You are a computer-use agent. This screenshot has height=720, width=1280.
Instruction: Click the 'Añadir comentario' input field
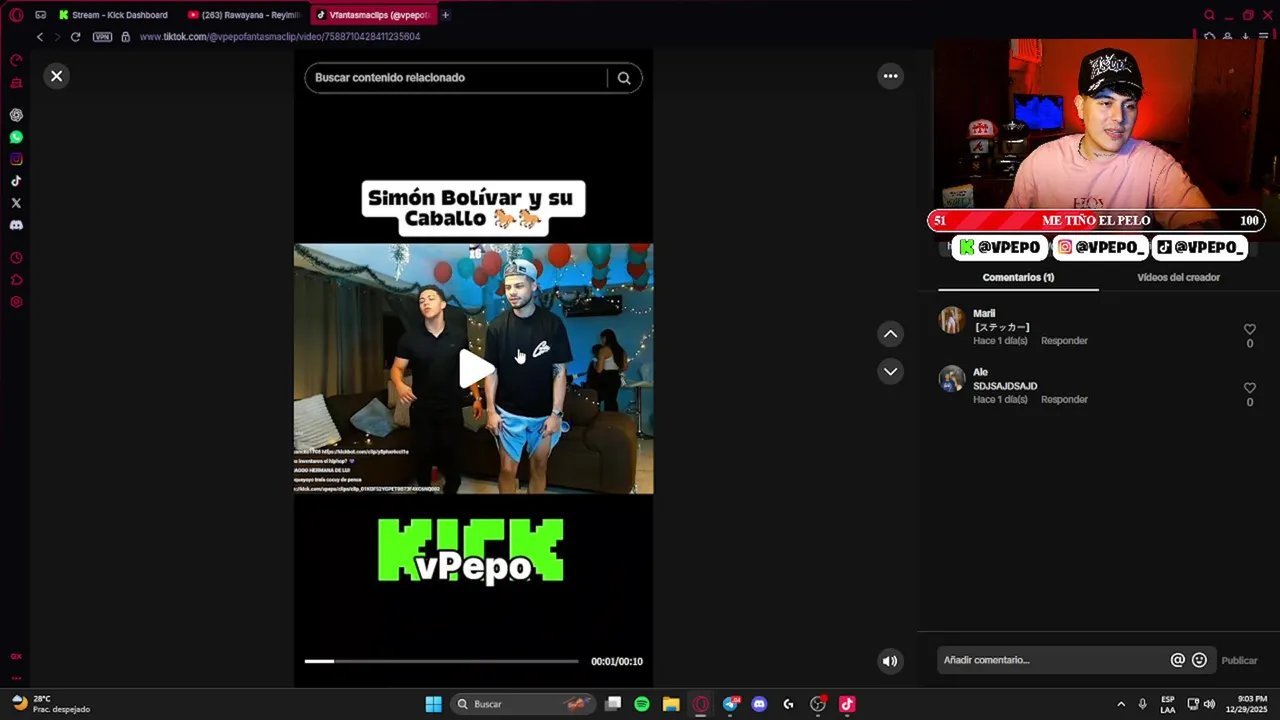[1054, 660]
